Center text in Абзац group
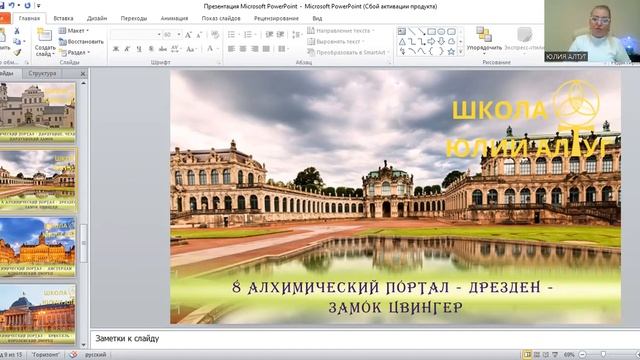The width and height of the screenshot is (640, 360). point(243,49)
